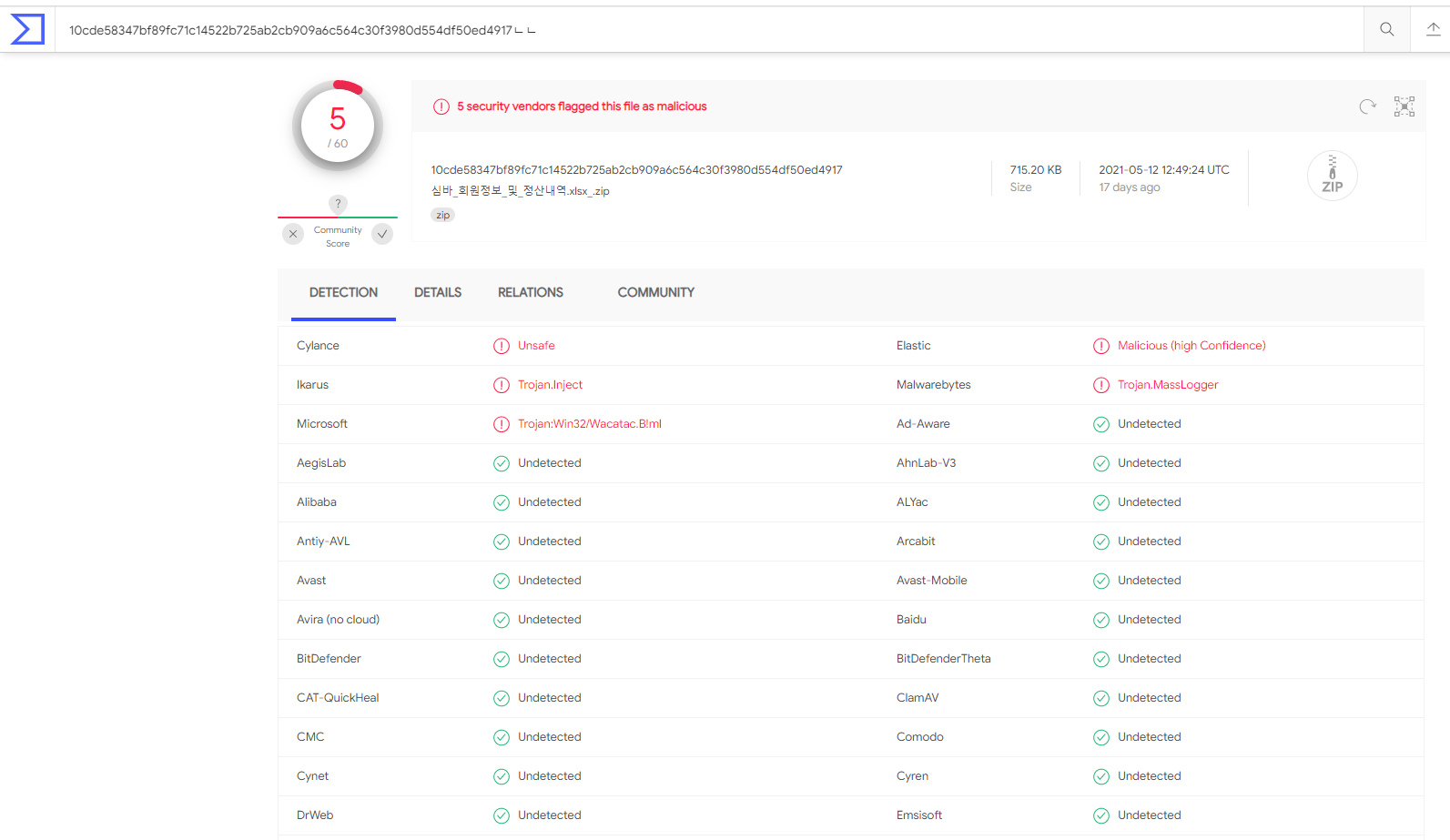1450x840 pixels.
Task: Click Baidu undetected check icon
Action: coord(1101,620)
